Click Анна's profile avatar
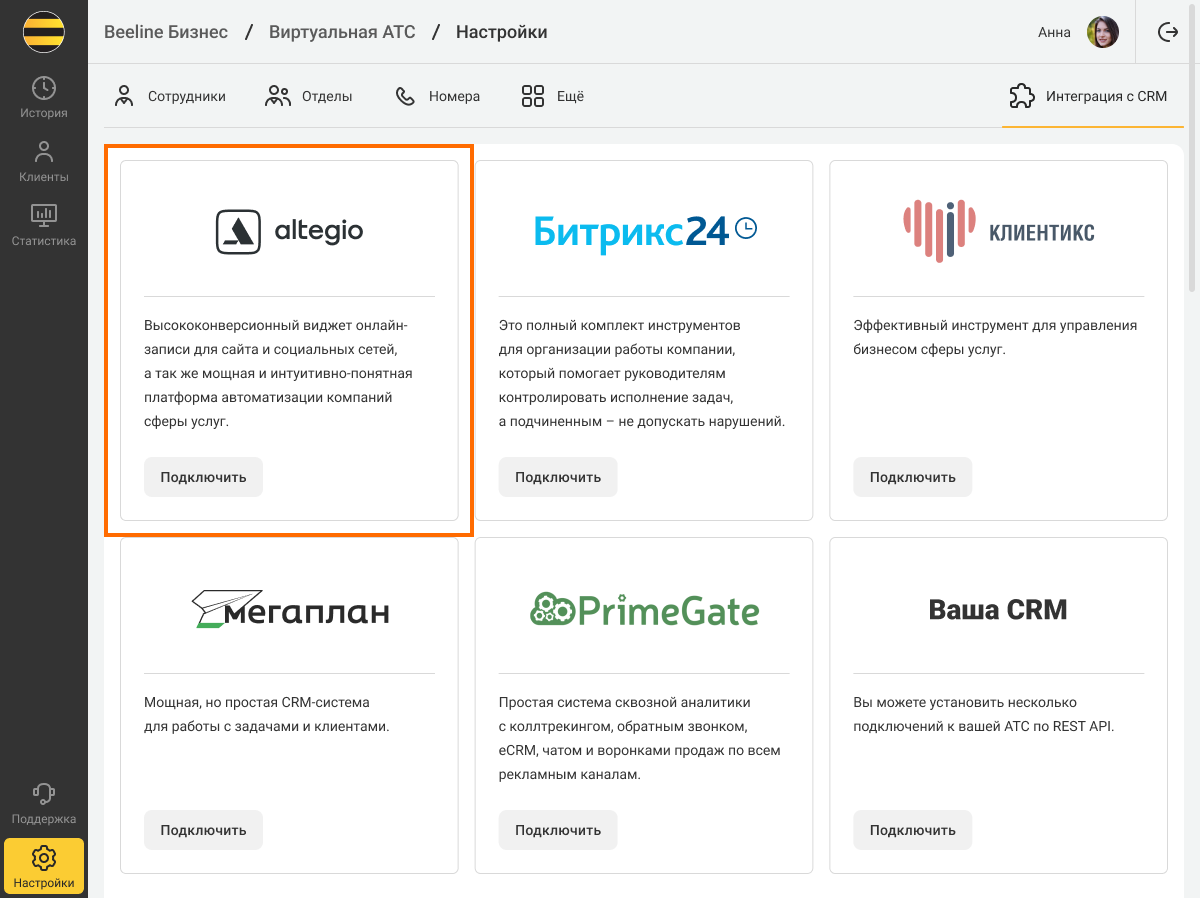 pyautogui.click(x=1102, y=32)
